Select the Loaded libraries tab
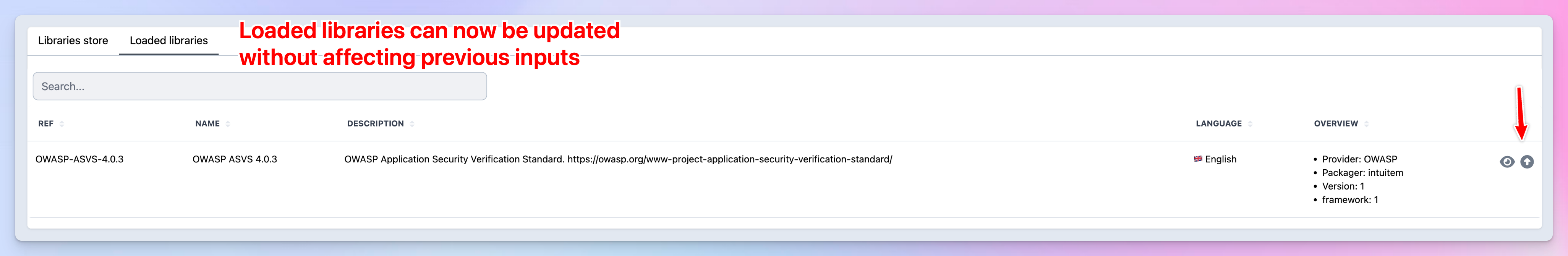The image size is (1568, 256). [168, 41]
